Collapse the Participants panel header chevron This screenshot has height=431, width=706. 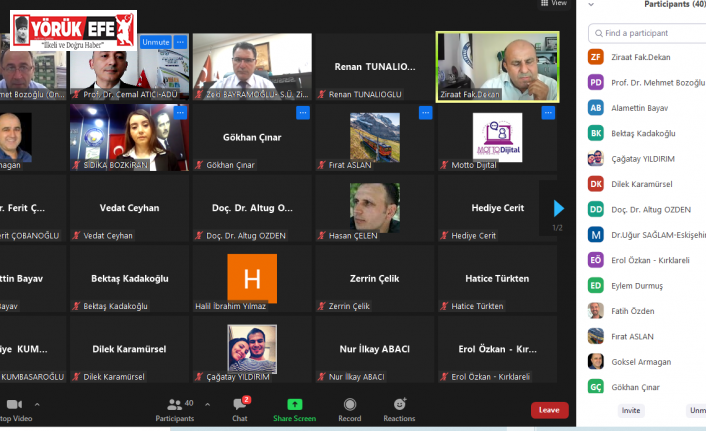click(592, 5)
